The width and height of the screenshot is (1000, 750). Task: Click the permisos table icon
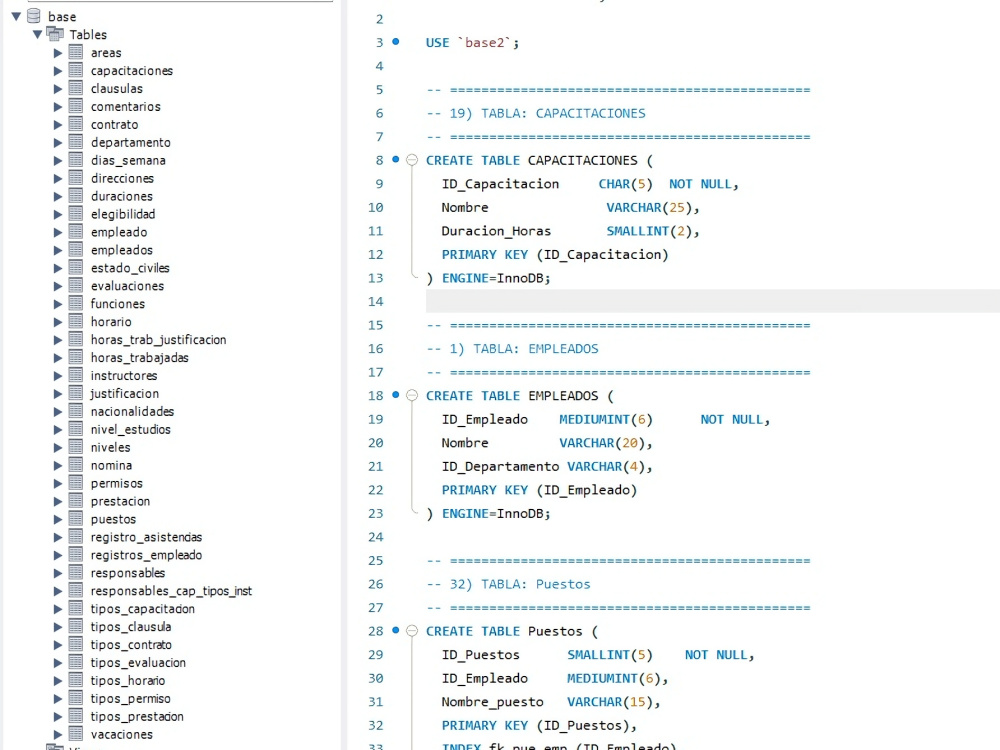76,483
